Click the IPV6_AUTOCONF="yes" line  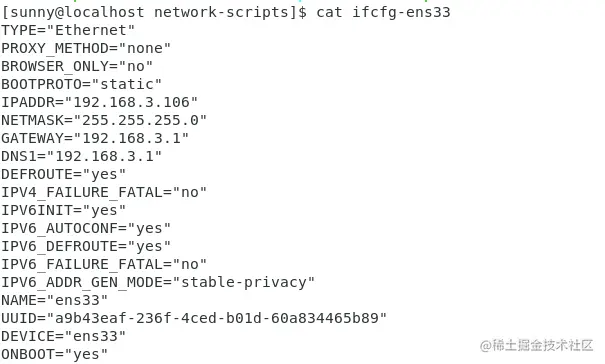[86, 229]
